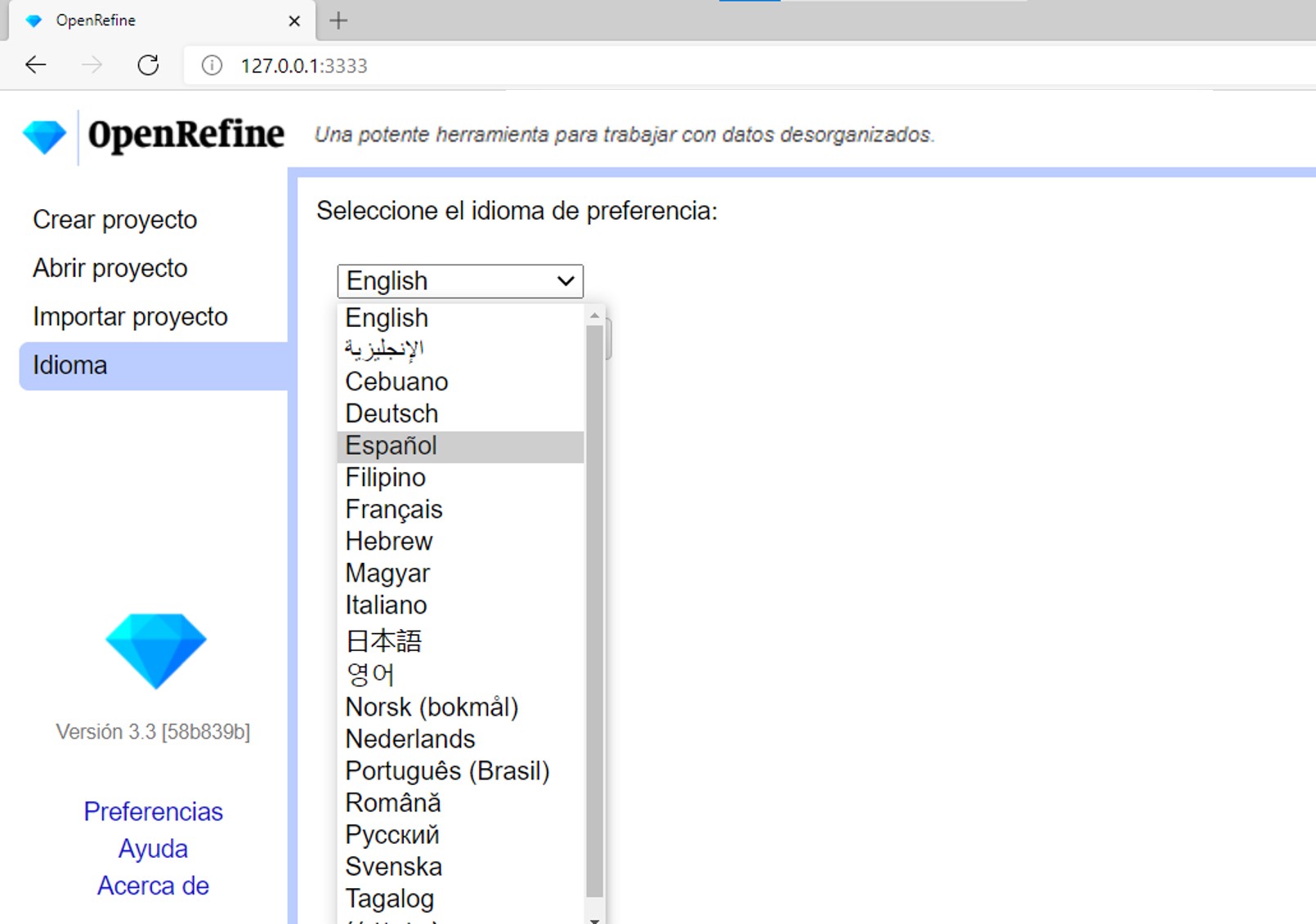Open the Crear proyecto section
The image size is (1316, 924).
coord(114,220)
